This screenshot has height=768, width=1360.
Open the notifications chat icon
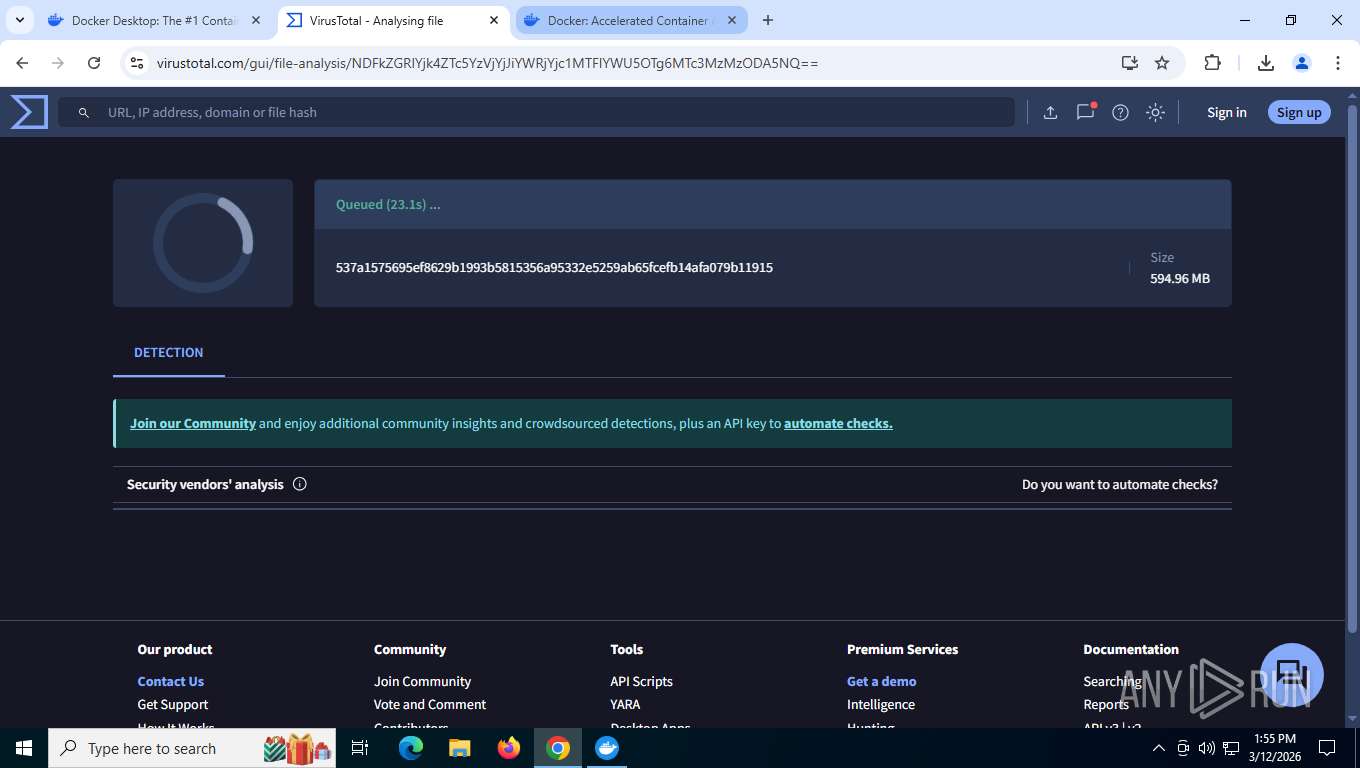click(1086, 112)
